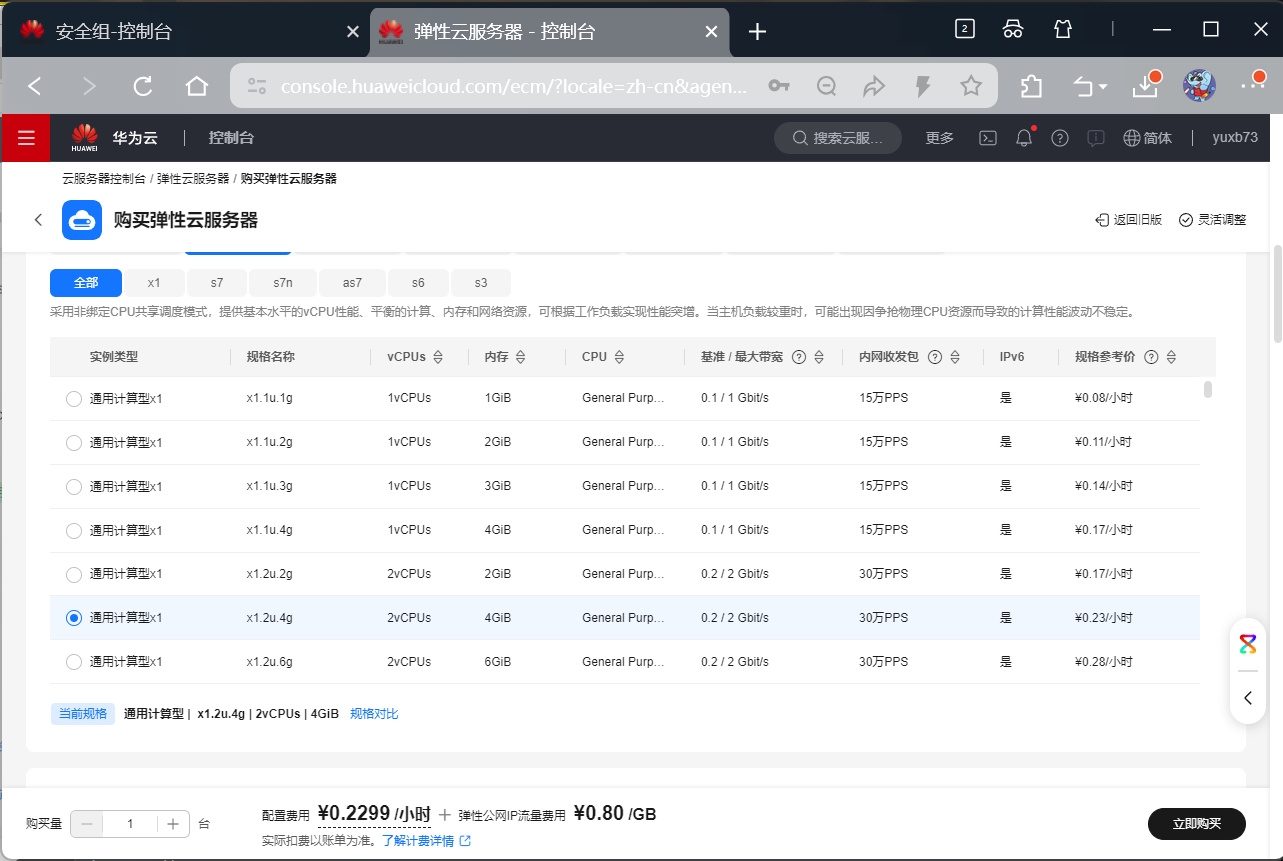The image size is (1283, 861).
Task: Select the 全部 spec filter tab
Action: pyautogui.click(x=86, y=283)
